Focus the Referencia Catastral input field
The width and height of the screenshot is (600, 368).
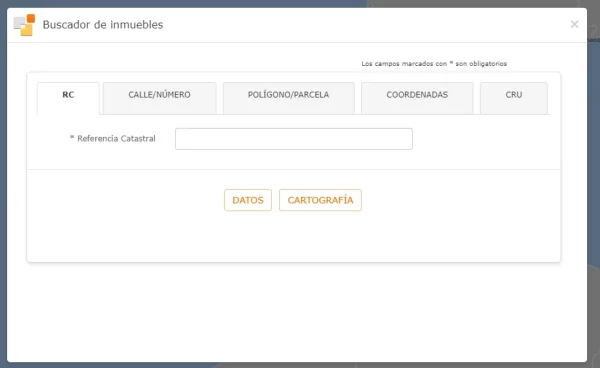[294, 139]
